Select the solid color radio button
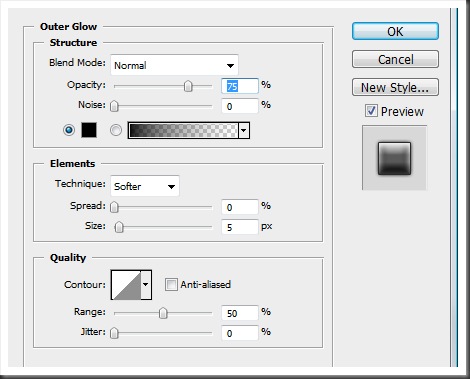Image resolution: width=470 pixels, height=379 pixels. click(69, 130)
